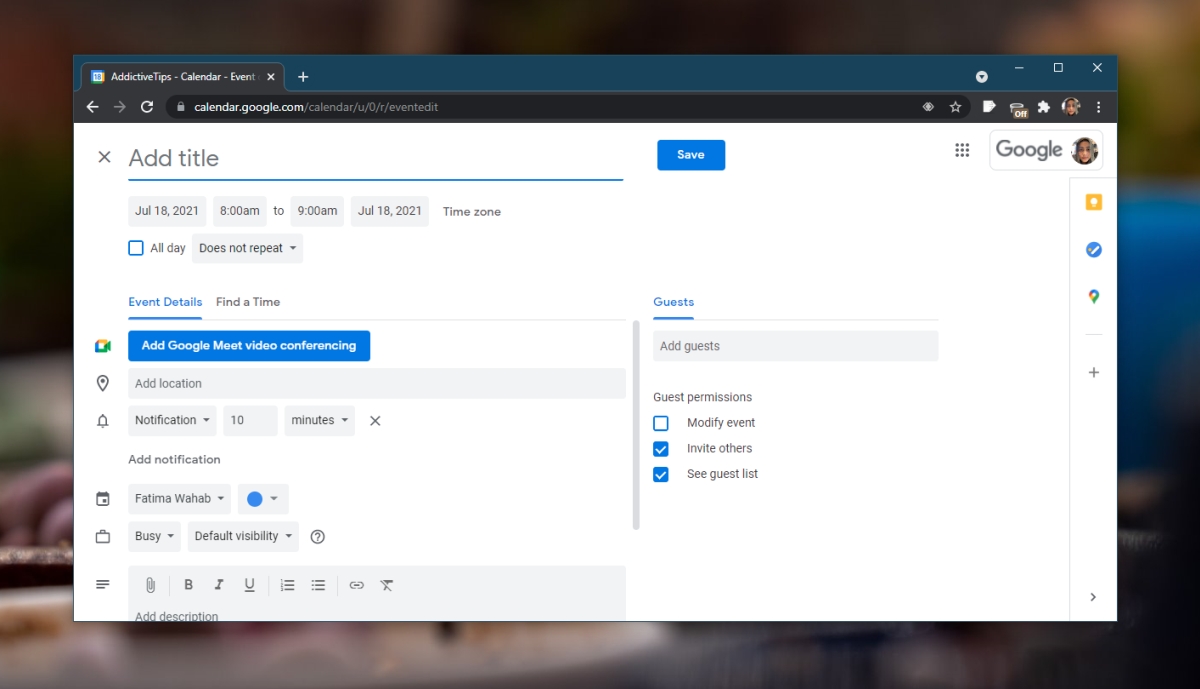Screen dimensions: 1200x689
Task: Check the Modify event guest permission
Action: pyautogui.click(x=660, y=423)
